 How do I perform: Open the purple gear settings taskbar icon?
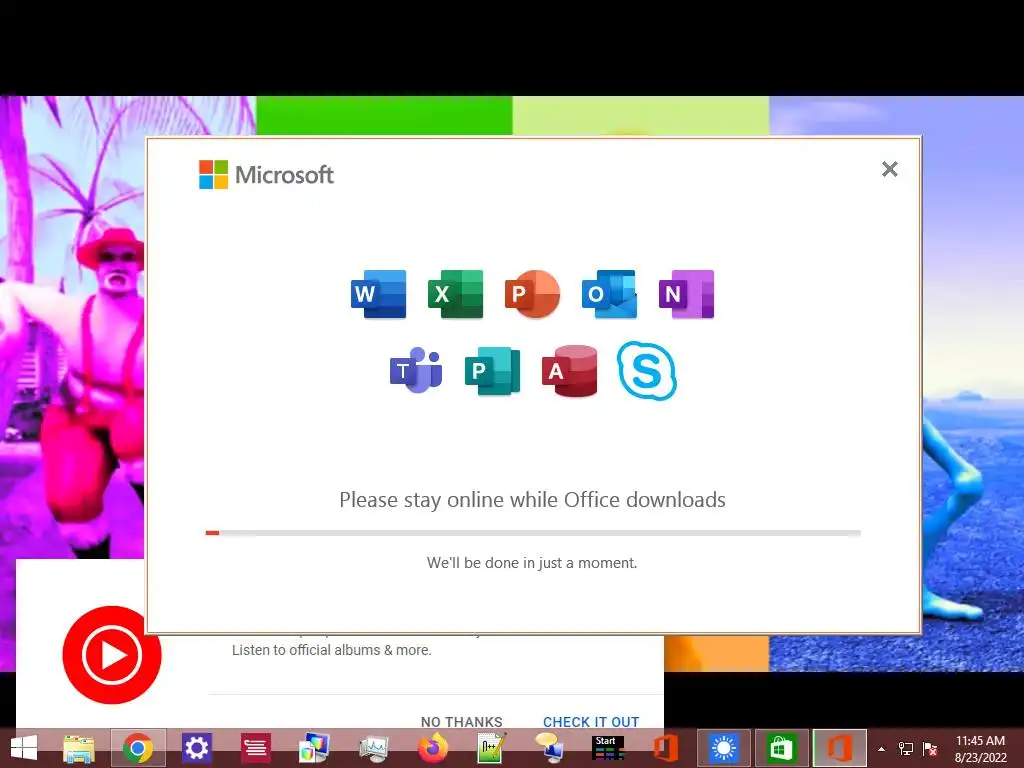click(x=197, y=748)
